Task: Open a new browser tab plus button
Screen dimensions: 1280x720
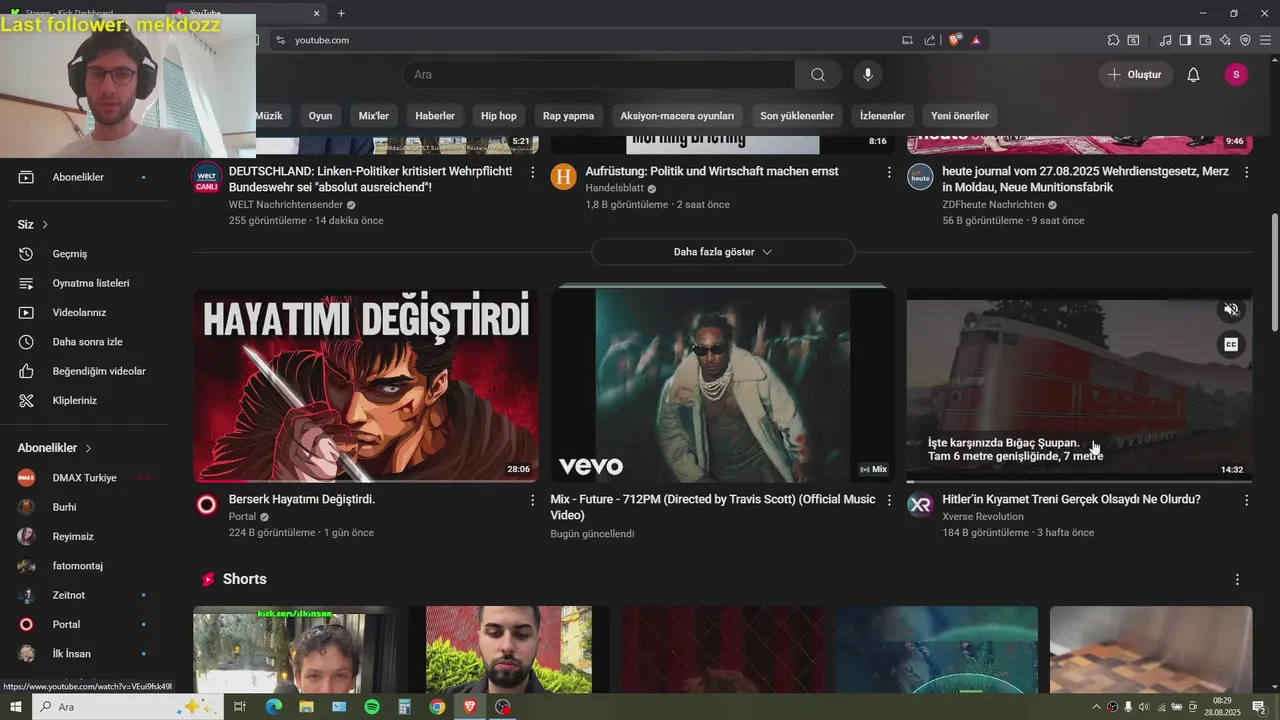Action: click(341, 13)
